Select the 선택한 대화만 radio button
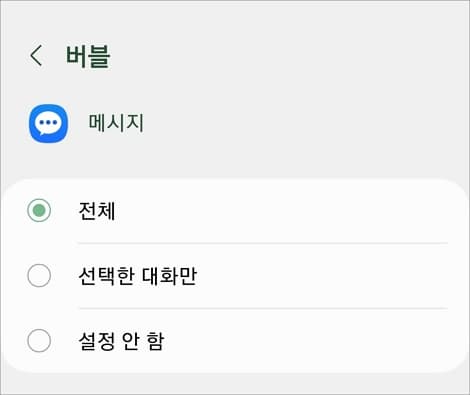 (39, 275)
